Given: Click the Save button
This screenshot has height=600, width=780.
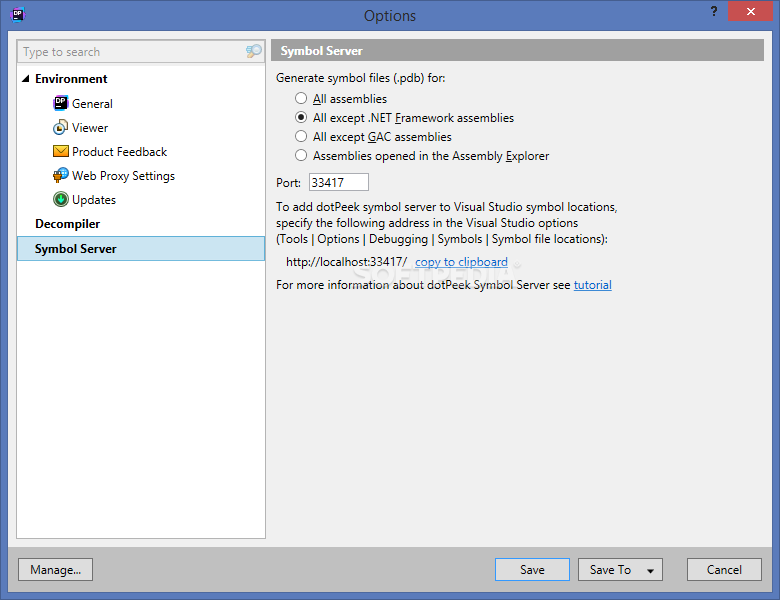Looking at the screenshot, I should click(x=532, y=569).
